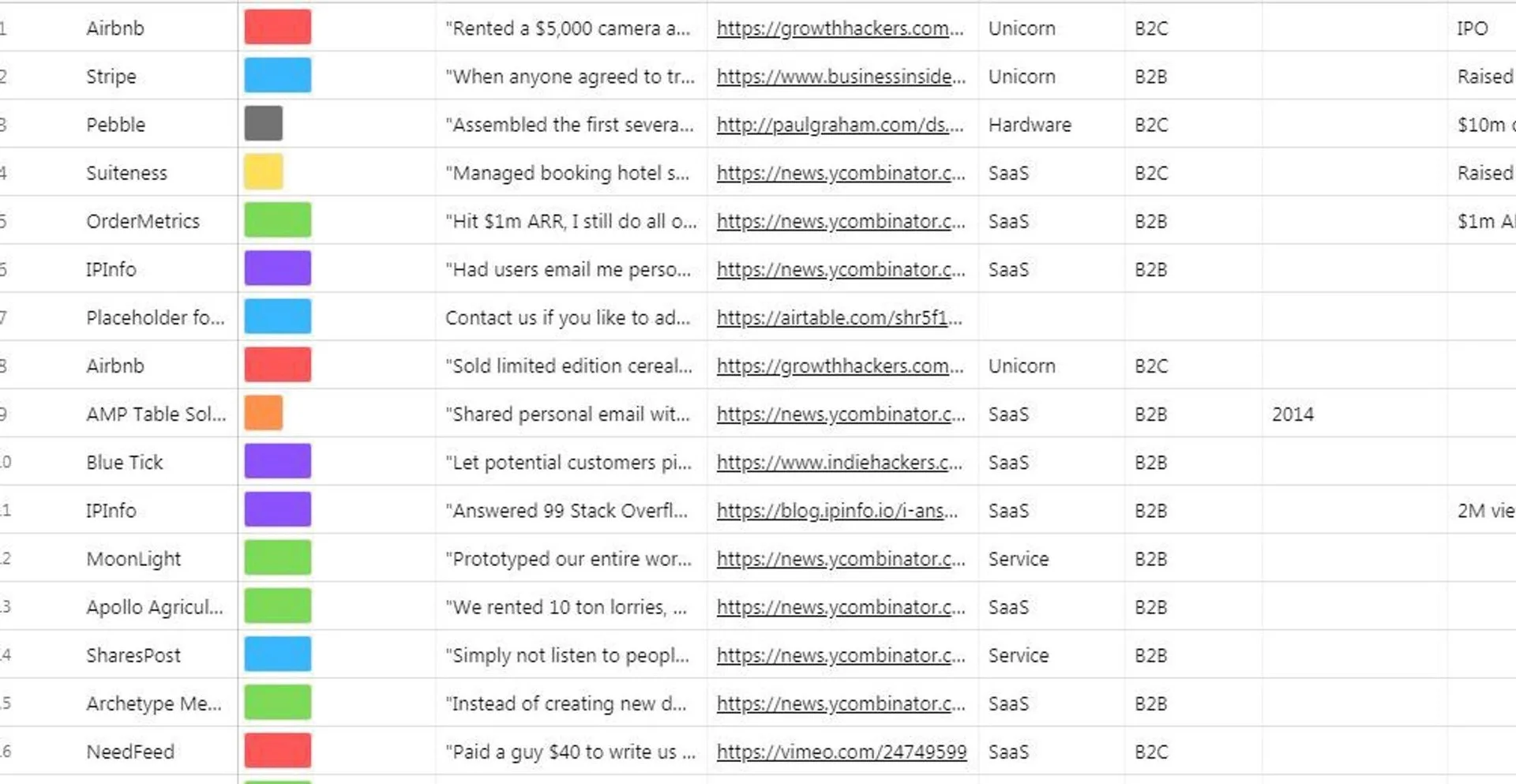Open the indiehackers link for Blue Tick

839,463
